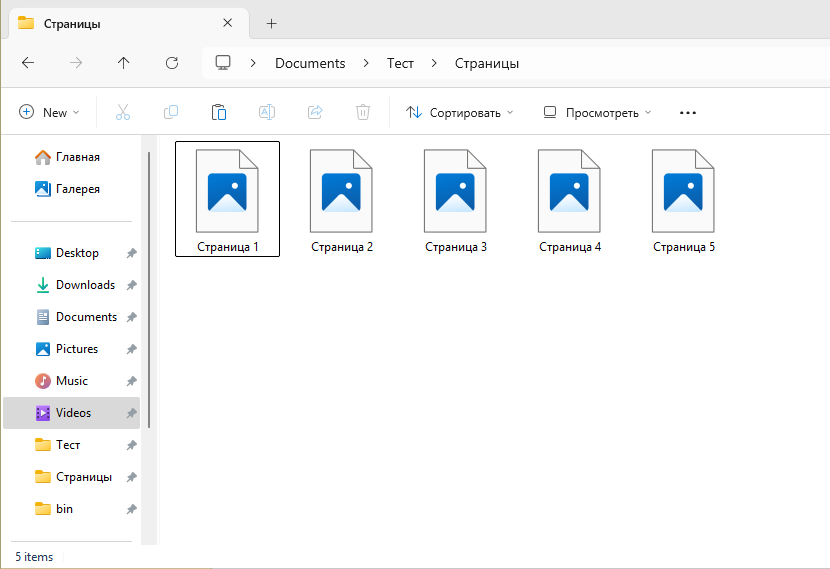The width and height of the screenshot is (830, 569).
Task: Refresh the current folder view
Action: coord(172,63)
